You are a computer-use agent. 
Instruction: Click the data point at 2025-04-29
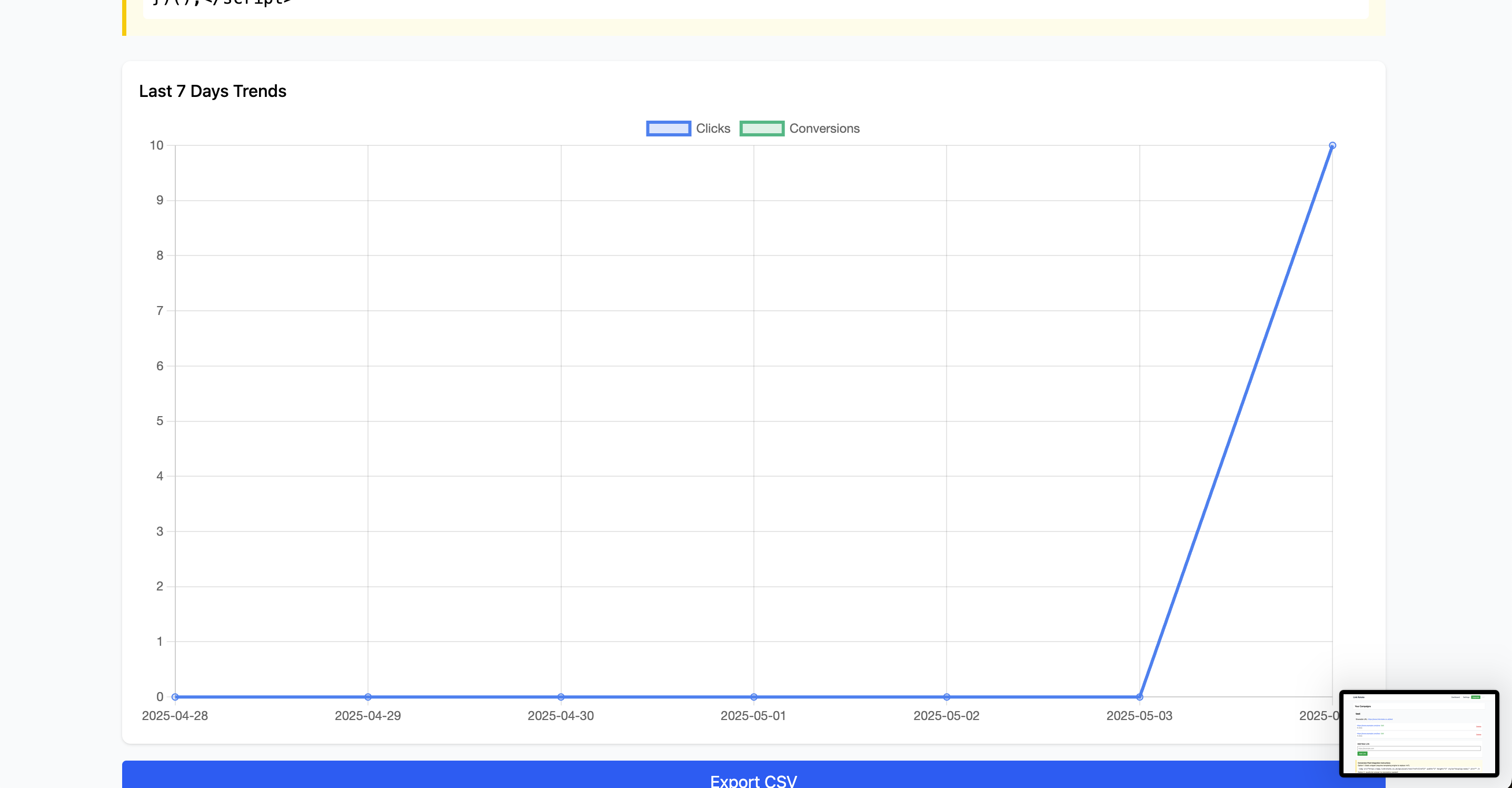pos(368,697)
